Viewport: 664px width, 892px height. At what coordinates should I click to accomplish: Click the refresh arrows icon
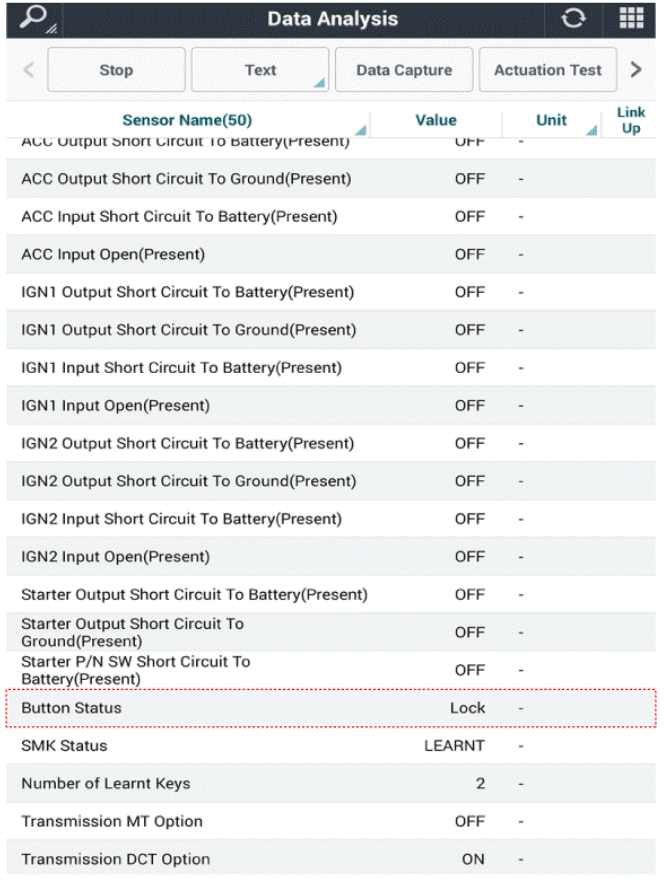click(573, 19)
